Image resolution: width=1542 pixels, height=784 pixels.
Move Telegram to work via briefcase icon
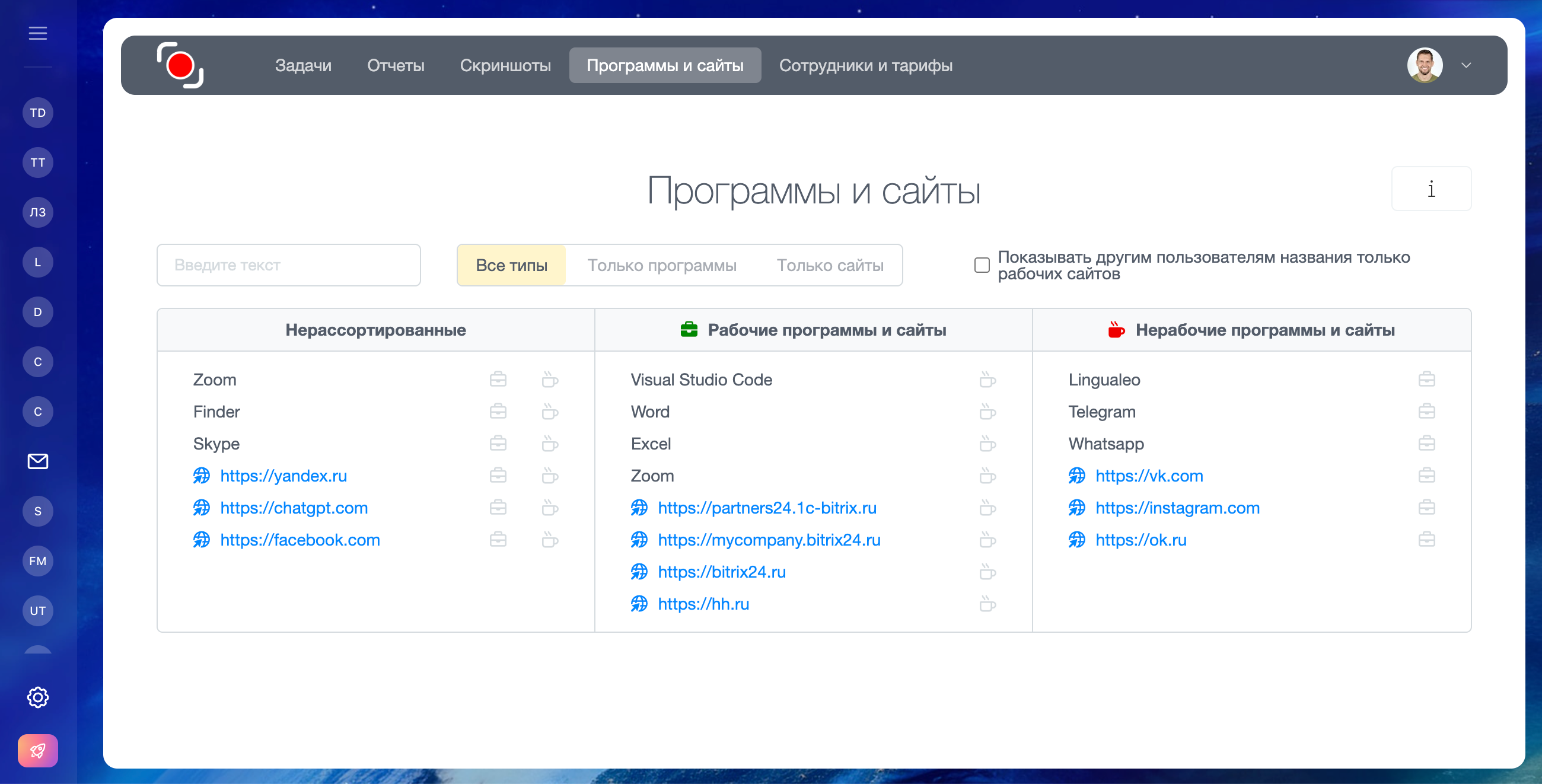tap(1426, 412)
